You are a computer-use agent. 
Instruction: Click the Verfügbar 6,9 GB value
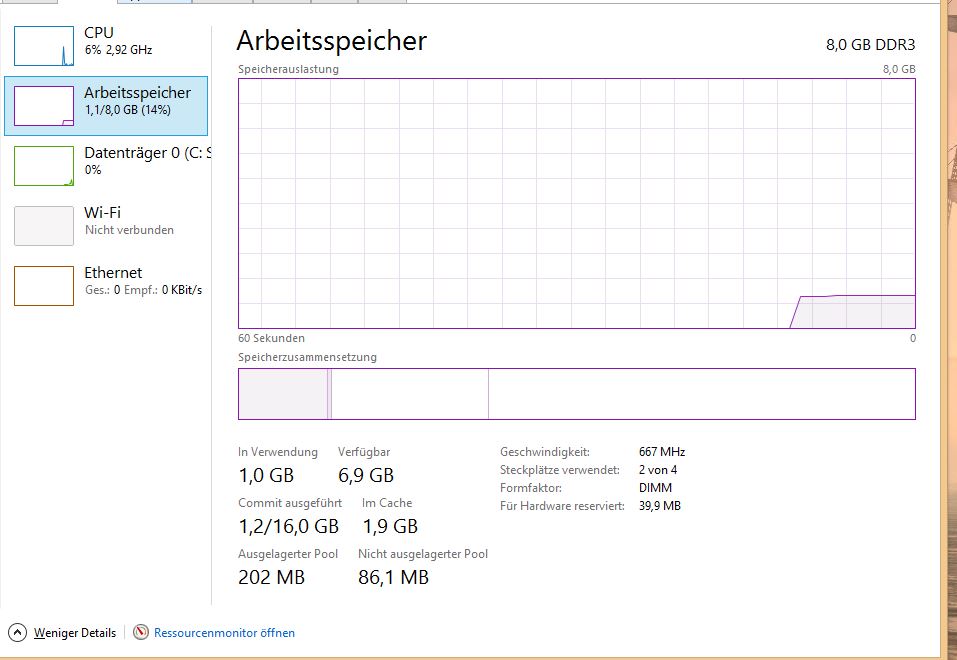pos(366,475)
